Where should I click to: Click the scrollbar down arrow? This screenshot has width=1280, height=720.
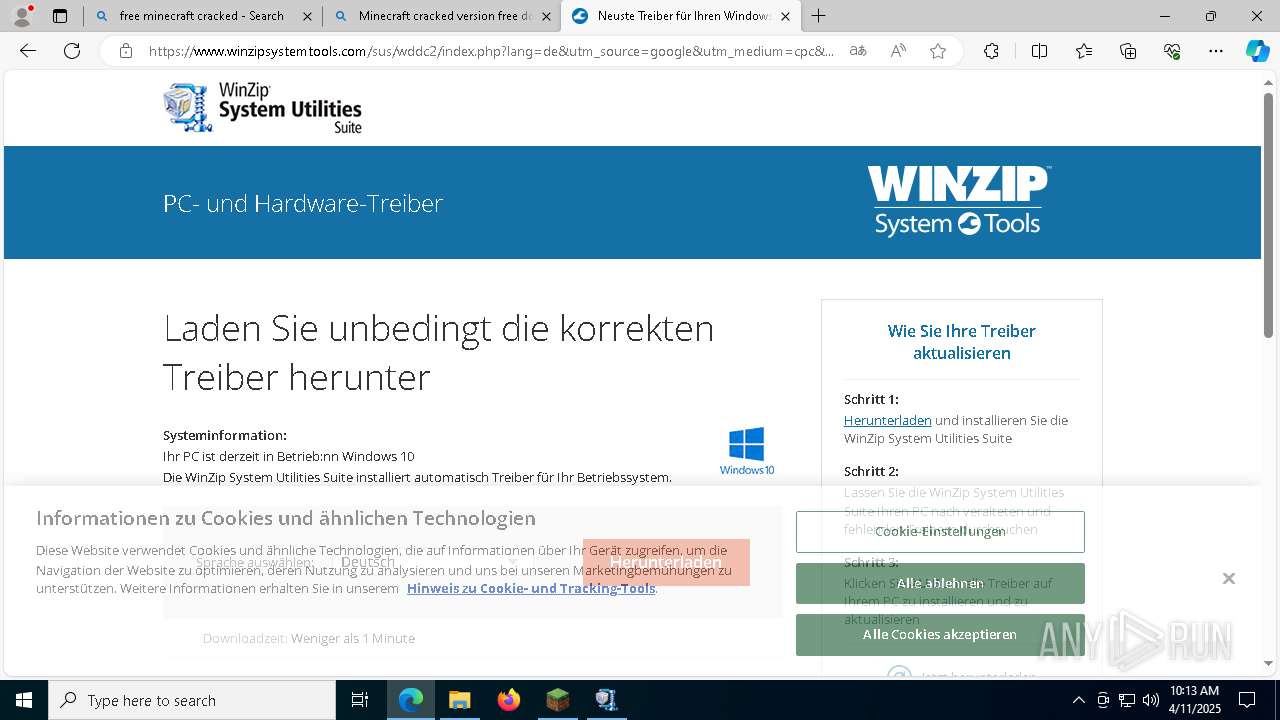1269,663
